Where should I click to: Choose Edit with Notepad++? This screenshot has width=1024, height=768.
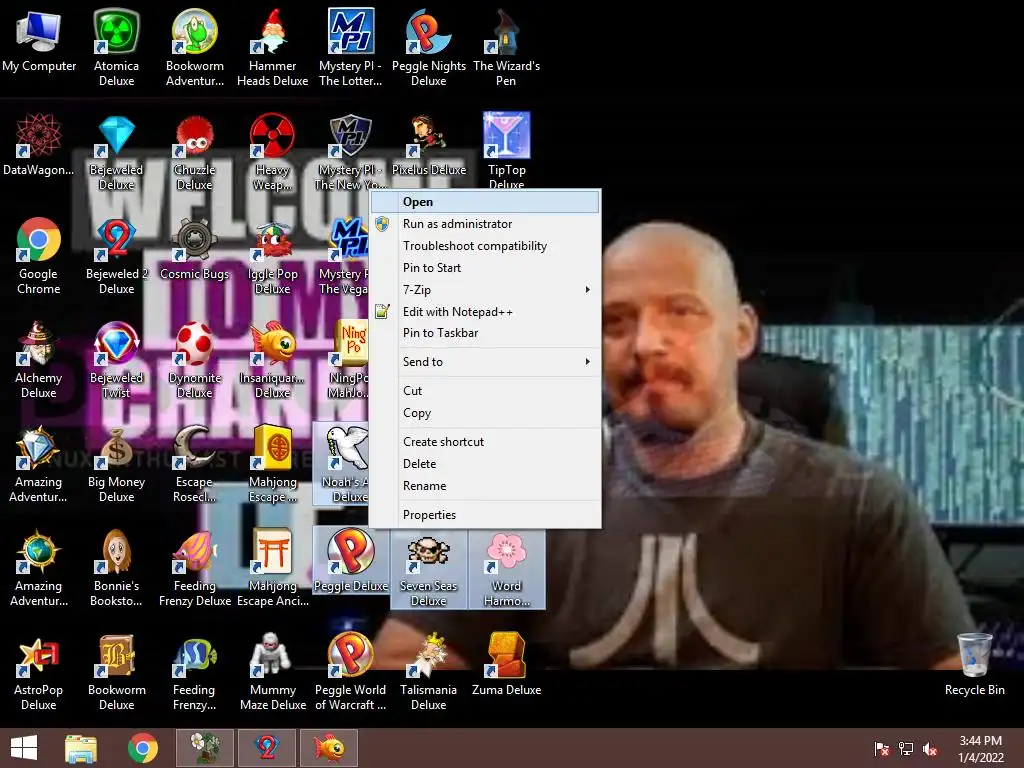(x=485, y=312)
